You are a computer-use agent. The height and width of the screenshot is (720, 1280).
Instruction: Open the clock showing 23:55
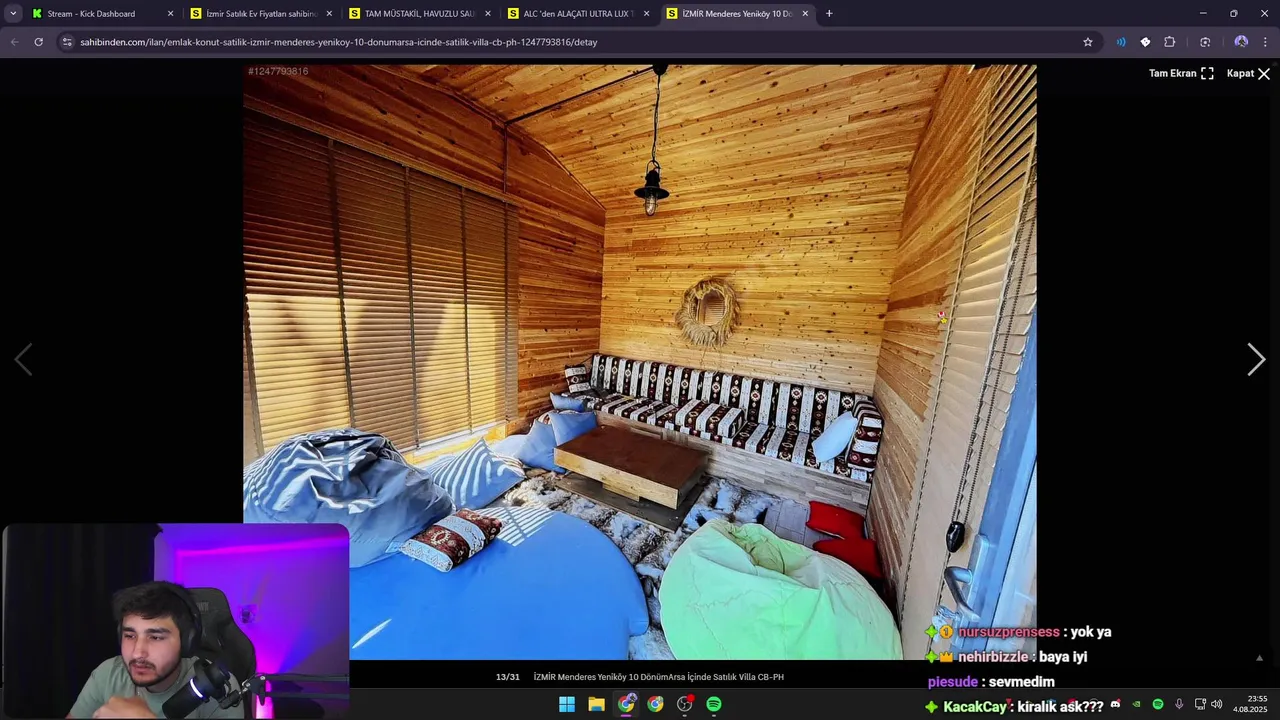1250,704
